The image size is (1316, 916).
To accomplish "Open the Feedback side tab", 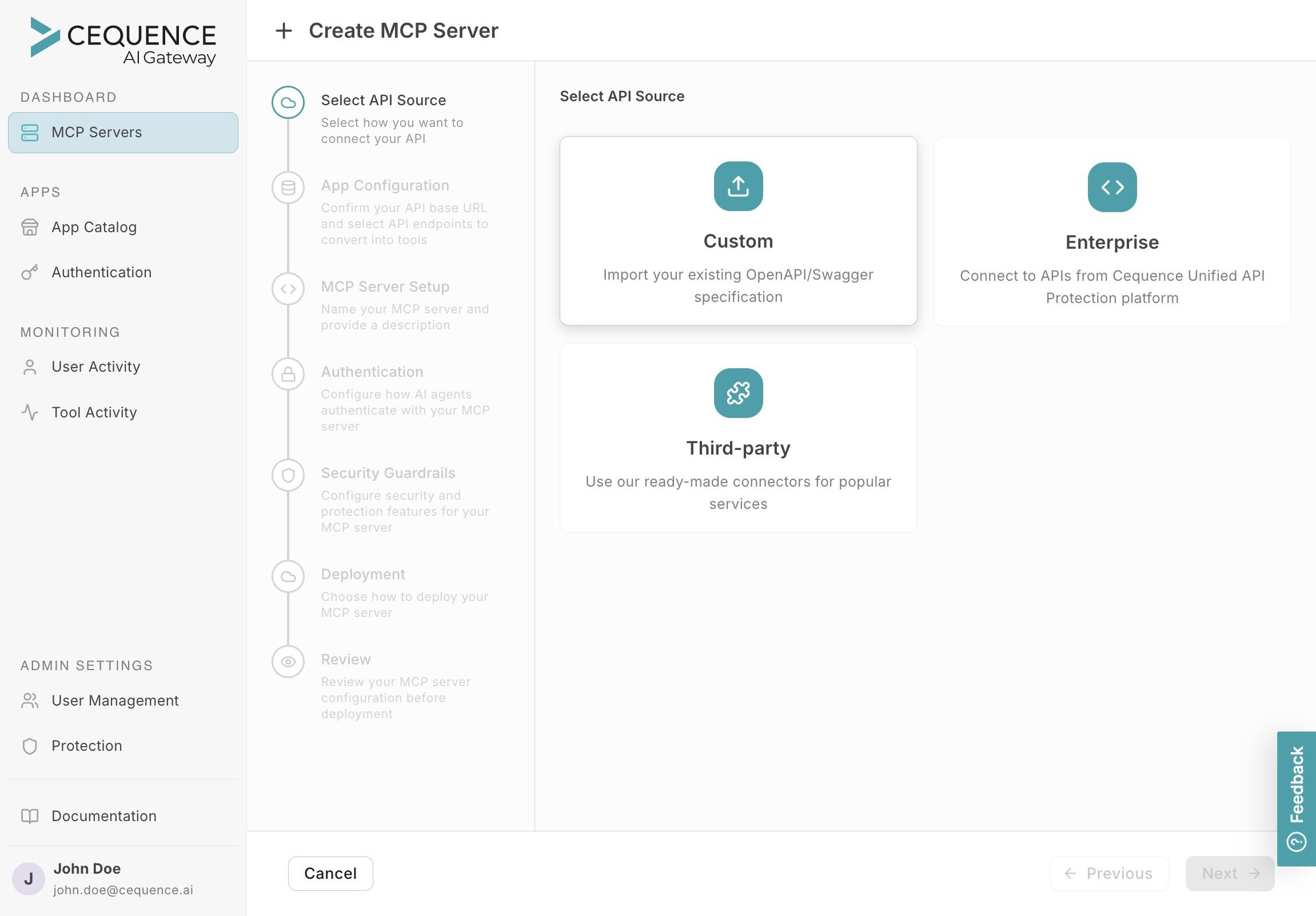I will pyautogui.click(x=1296, y=798).
